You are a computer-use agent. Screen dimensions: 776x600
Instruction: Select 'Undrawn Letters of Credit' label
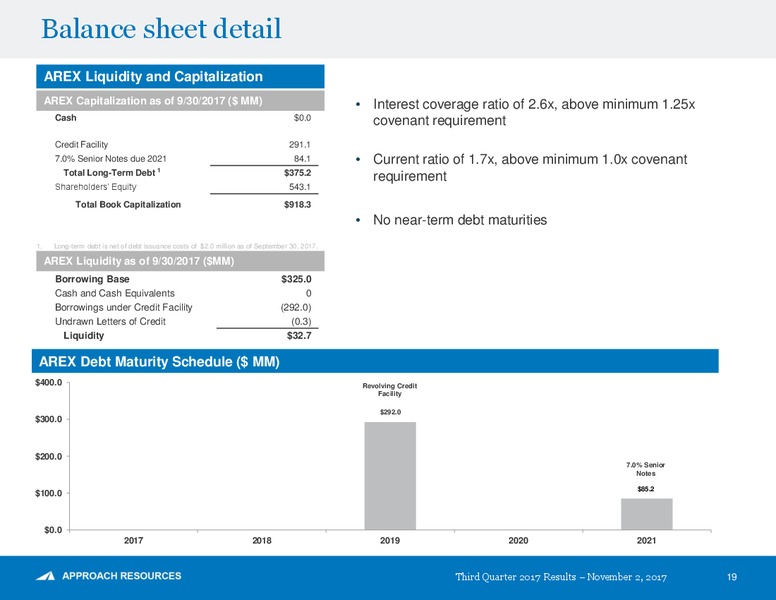point(110,321)
